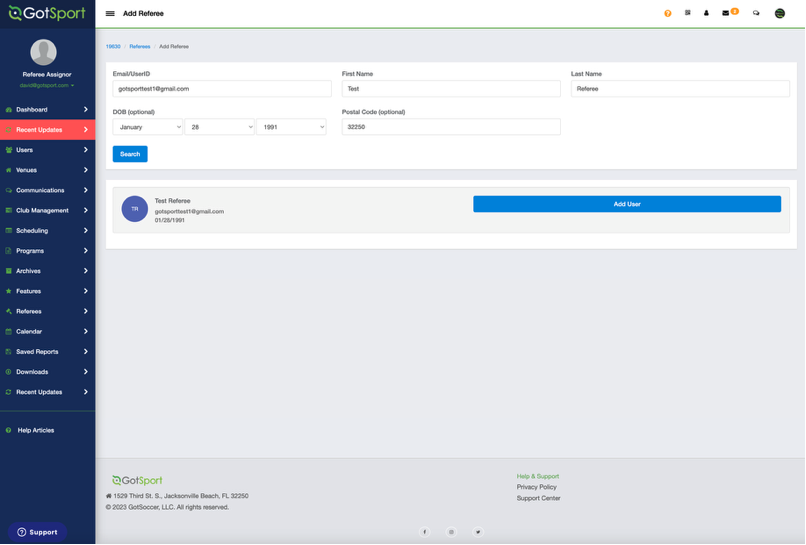Click the round account logo in header

tap(780, 14)
